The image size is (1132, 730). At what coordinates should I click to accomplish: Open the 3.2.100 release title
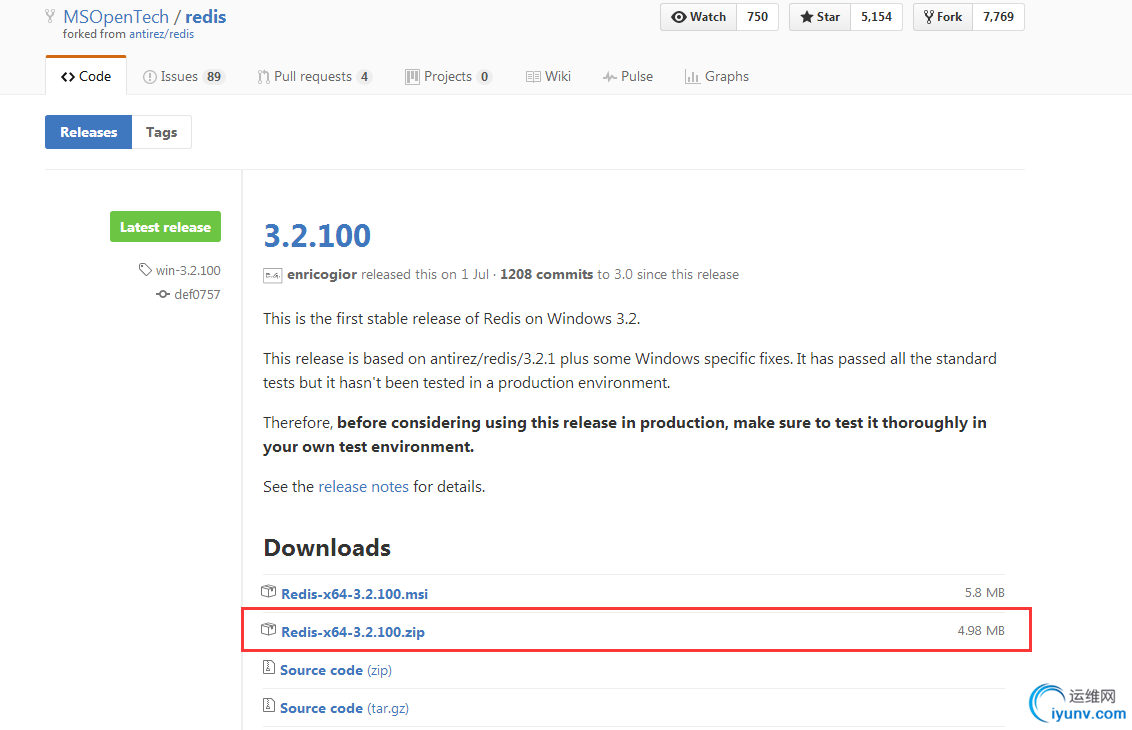point(317,235)
